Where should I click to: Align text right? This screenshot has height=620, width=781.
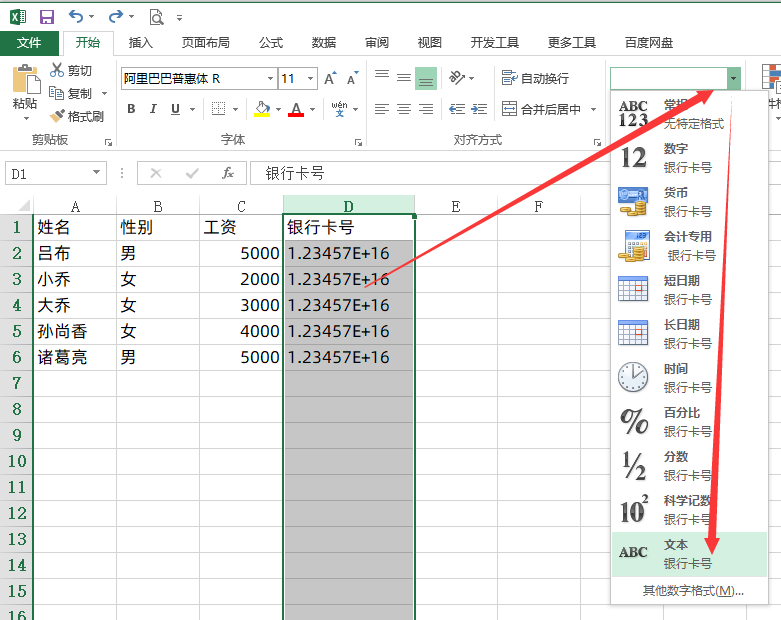426,109
